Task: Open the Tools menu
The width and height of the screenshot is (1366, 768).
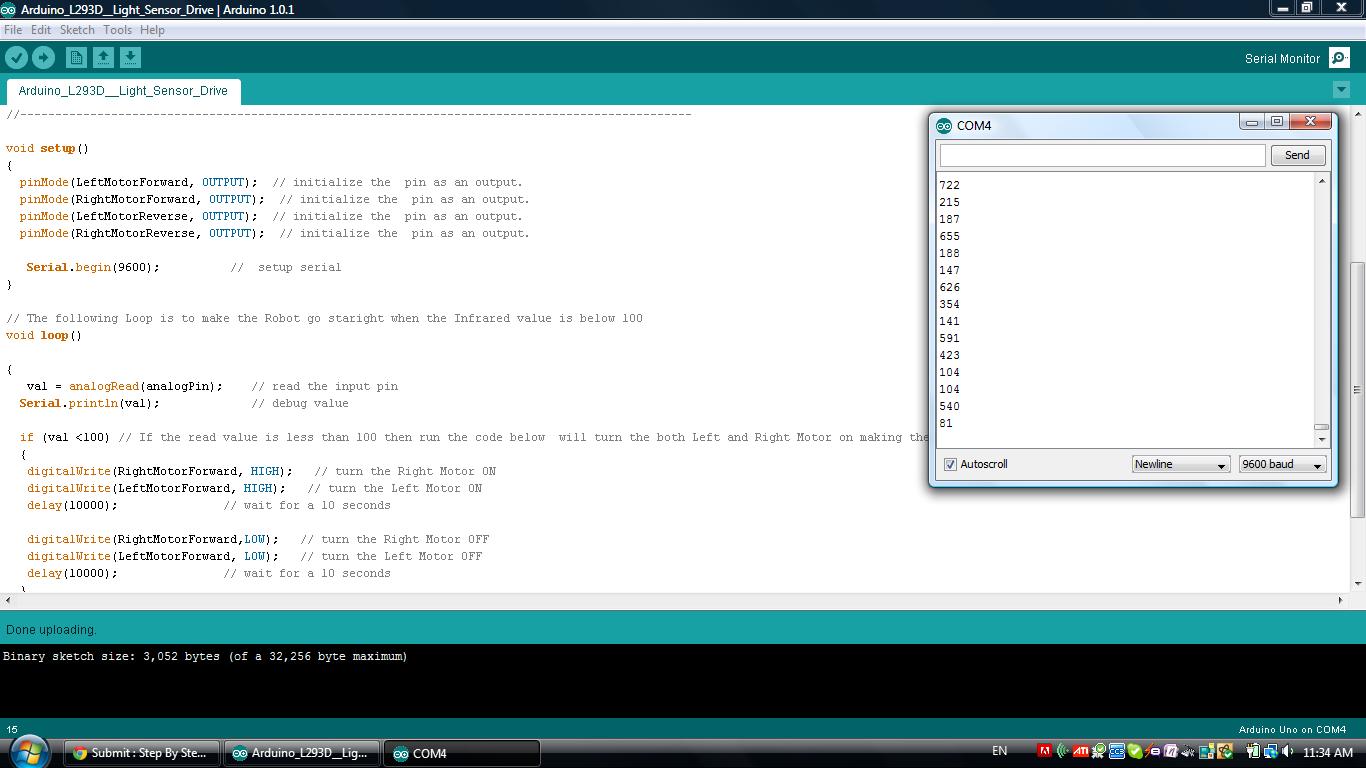Action: point(117,30)
